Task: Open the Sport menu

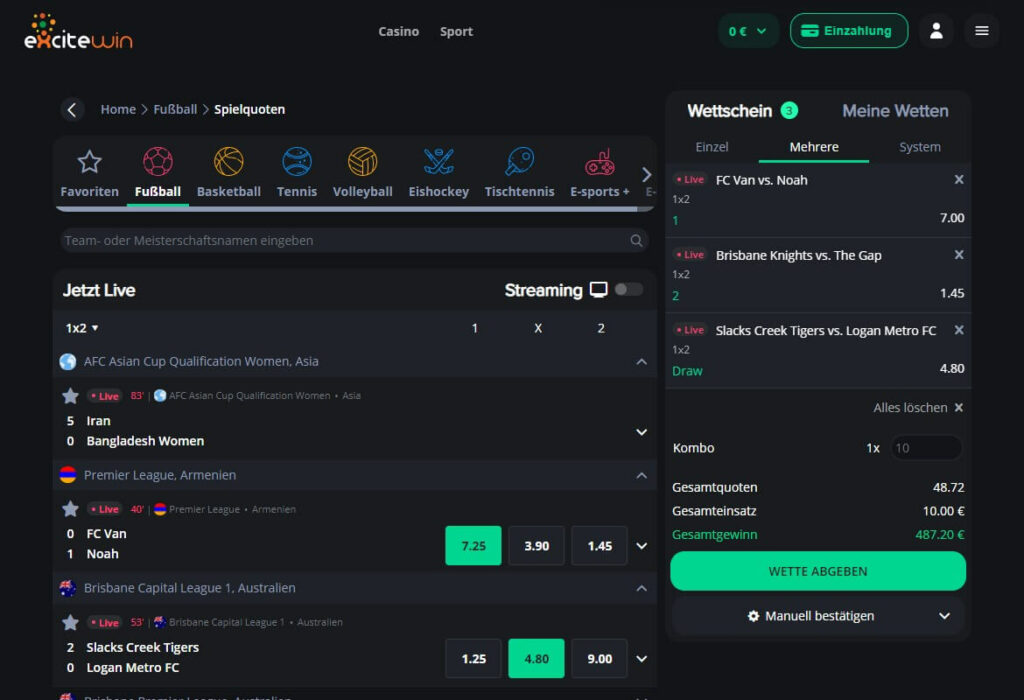Action: tap(456, 31)
